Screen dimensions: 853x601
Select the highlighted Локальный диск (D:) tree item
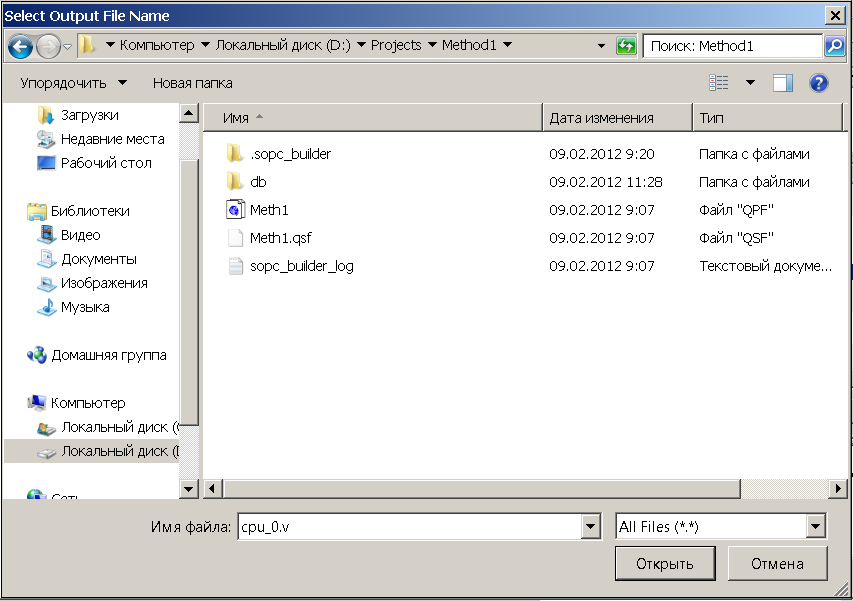coord(91,451)
